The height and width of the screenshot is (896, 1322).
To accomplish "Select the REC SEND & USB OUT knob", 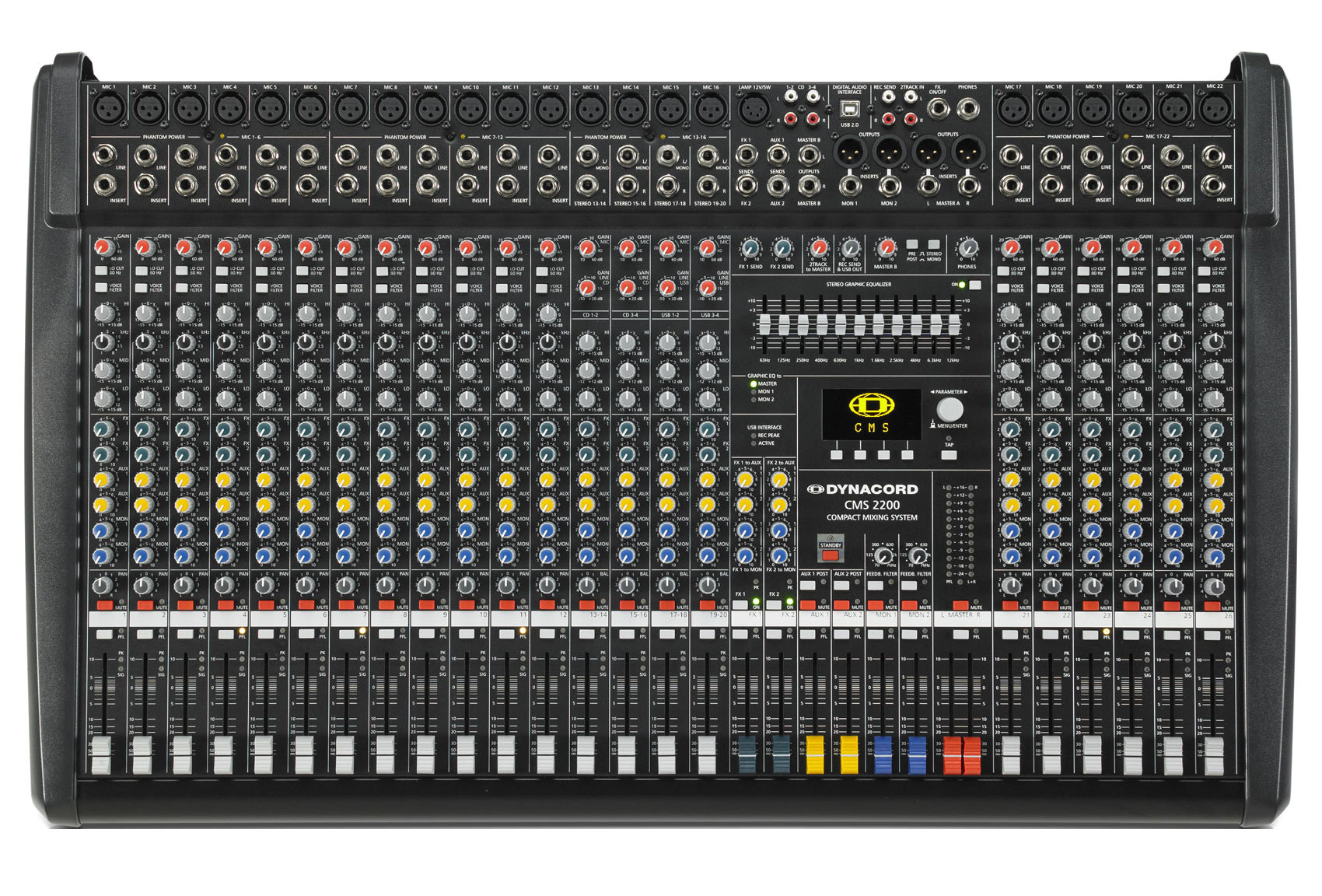I will click(849, 249).
